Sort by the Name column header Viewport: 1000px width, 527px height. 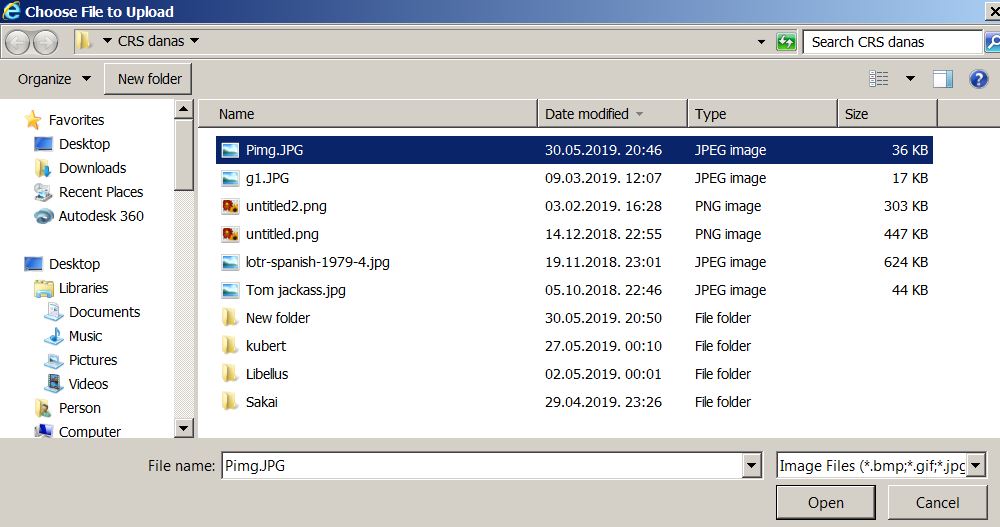[368, 114]
